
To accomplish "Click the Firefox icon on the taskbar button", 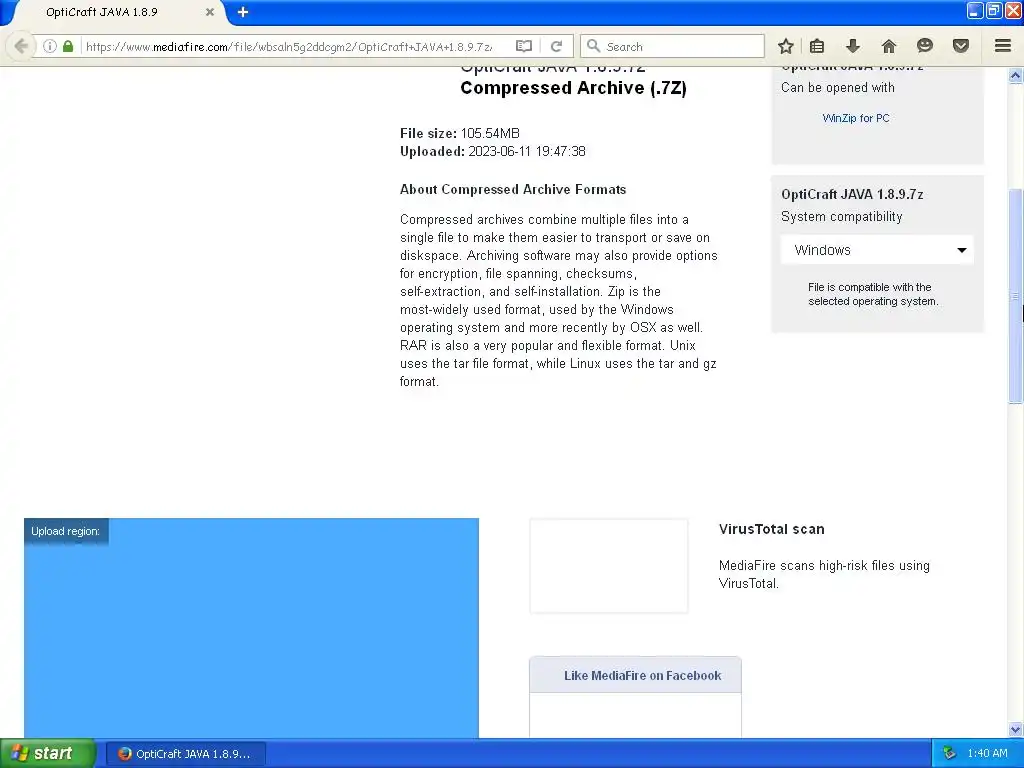I will tap(124, 754).
